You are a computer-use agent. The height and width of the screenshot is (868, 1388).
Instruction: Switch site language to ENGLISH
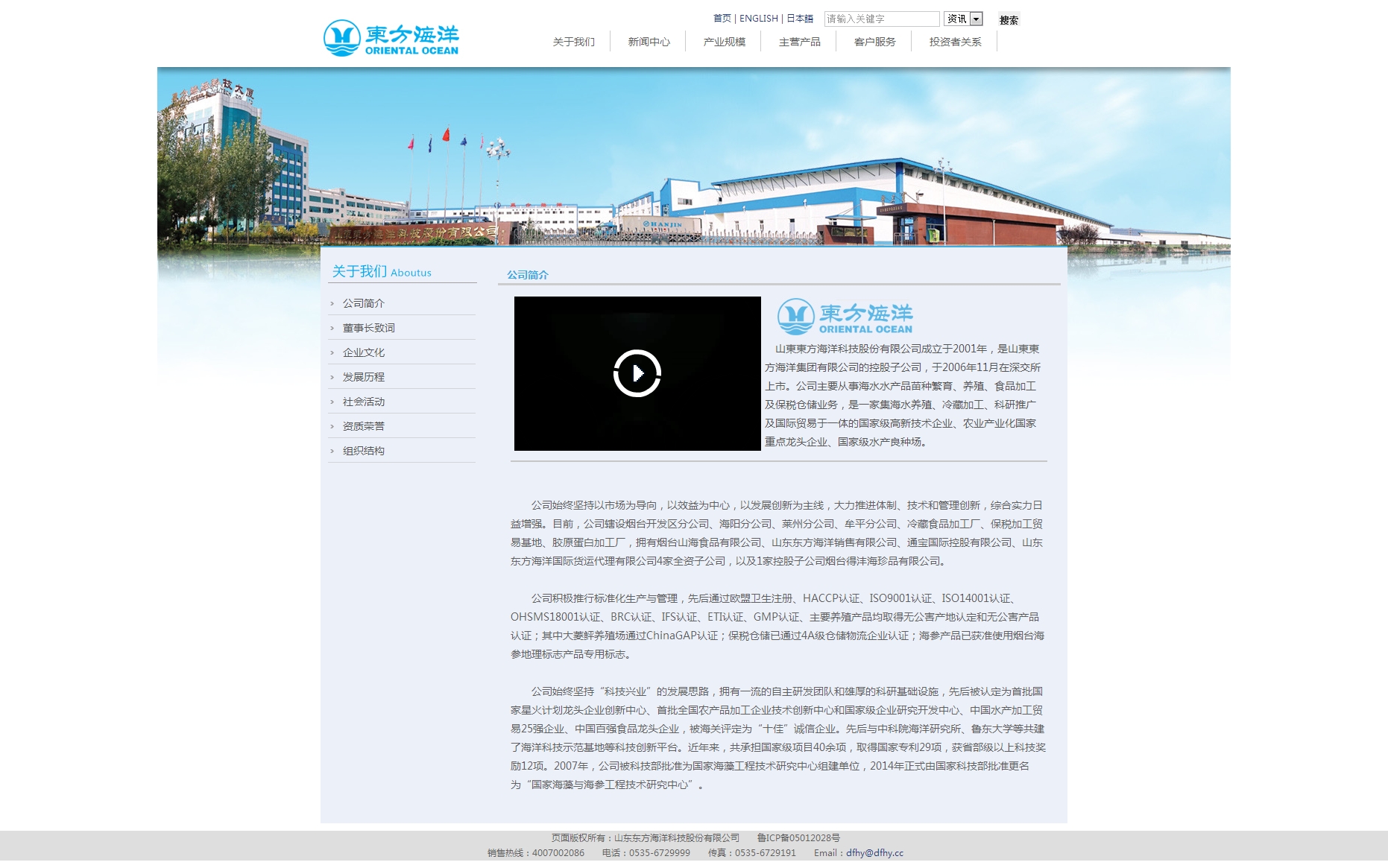[758, 19]
